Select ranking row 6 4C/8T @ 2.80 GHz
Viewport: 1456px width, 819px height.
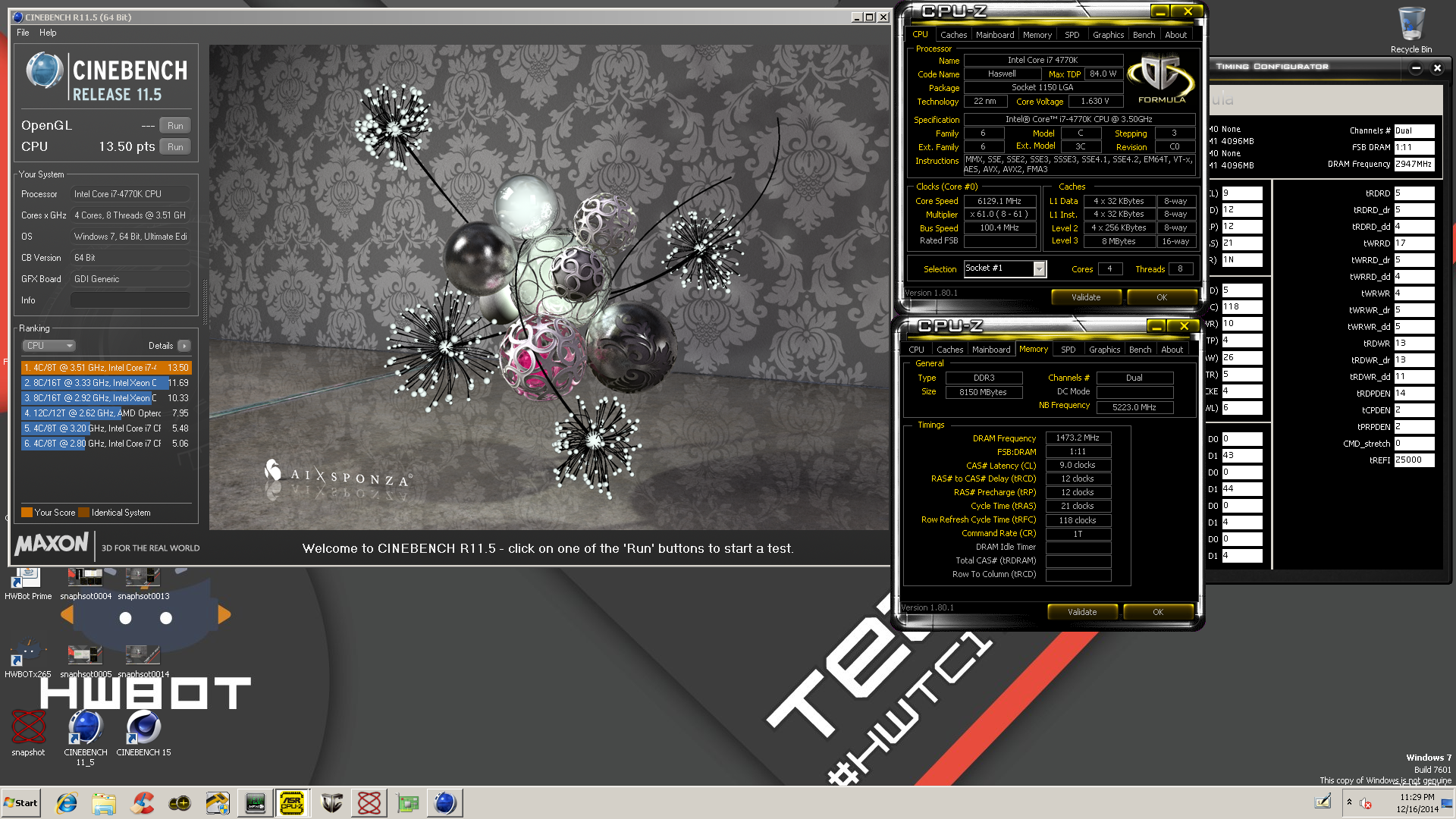coord(106,444)
